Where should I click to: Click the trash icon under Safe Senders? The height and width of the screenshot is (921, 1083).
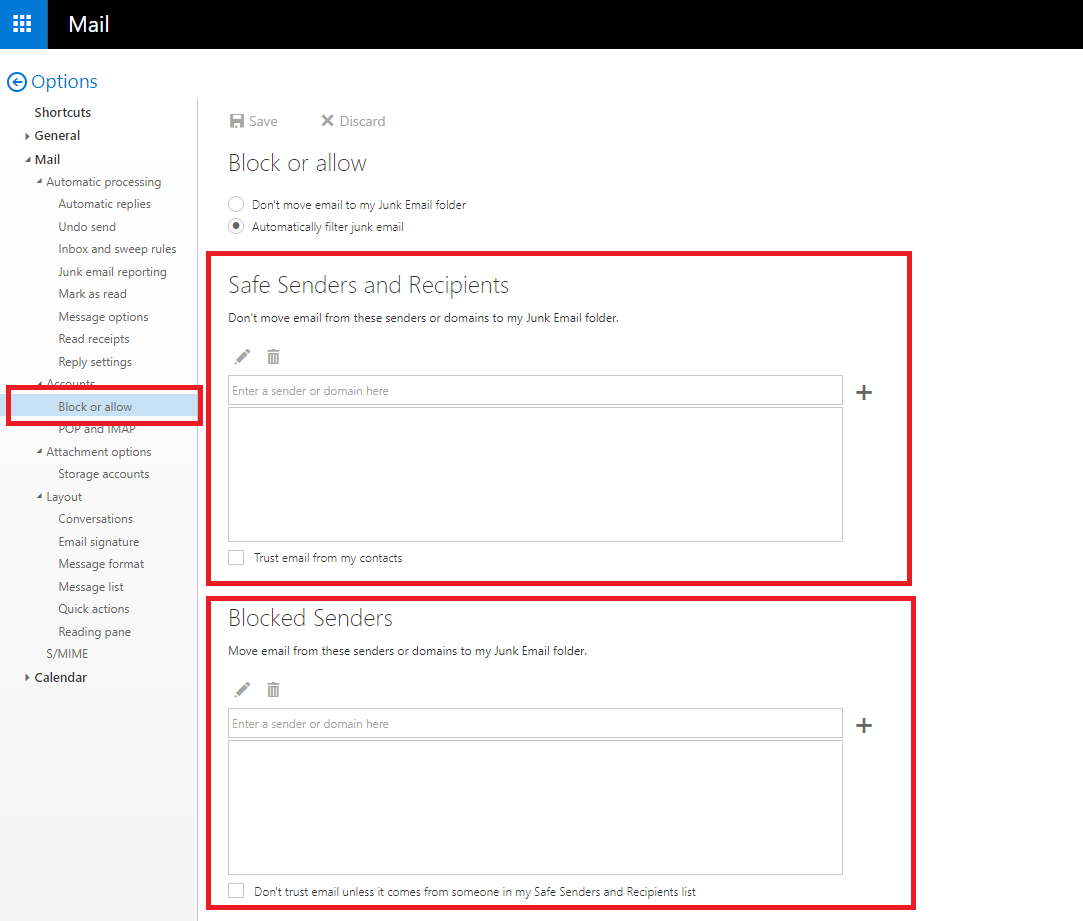(273, 357)
